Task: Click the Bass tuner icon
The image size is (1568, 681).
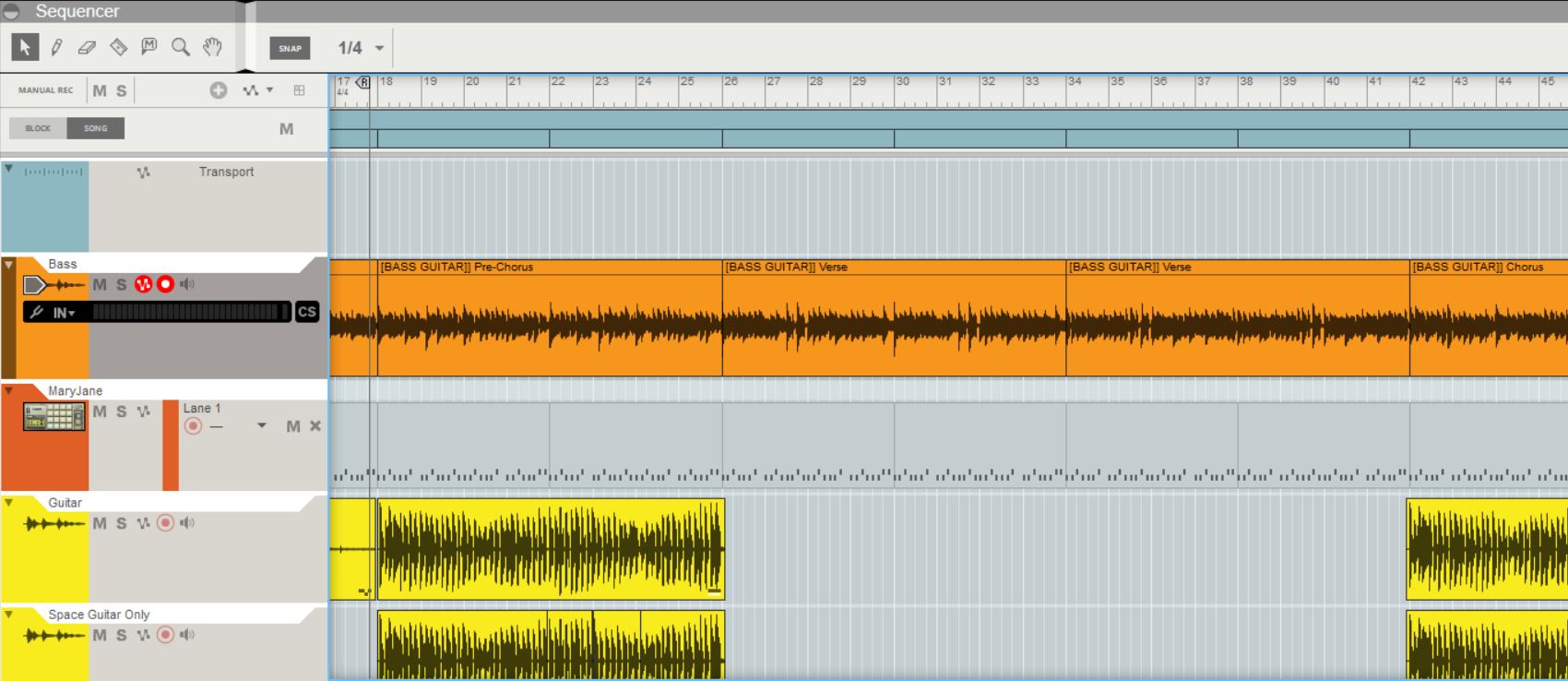Action: (x=36, y=312)
